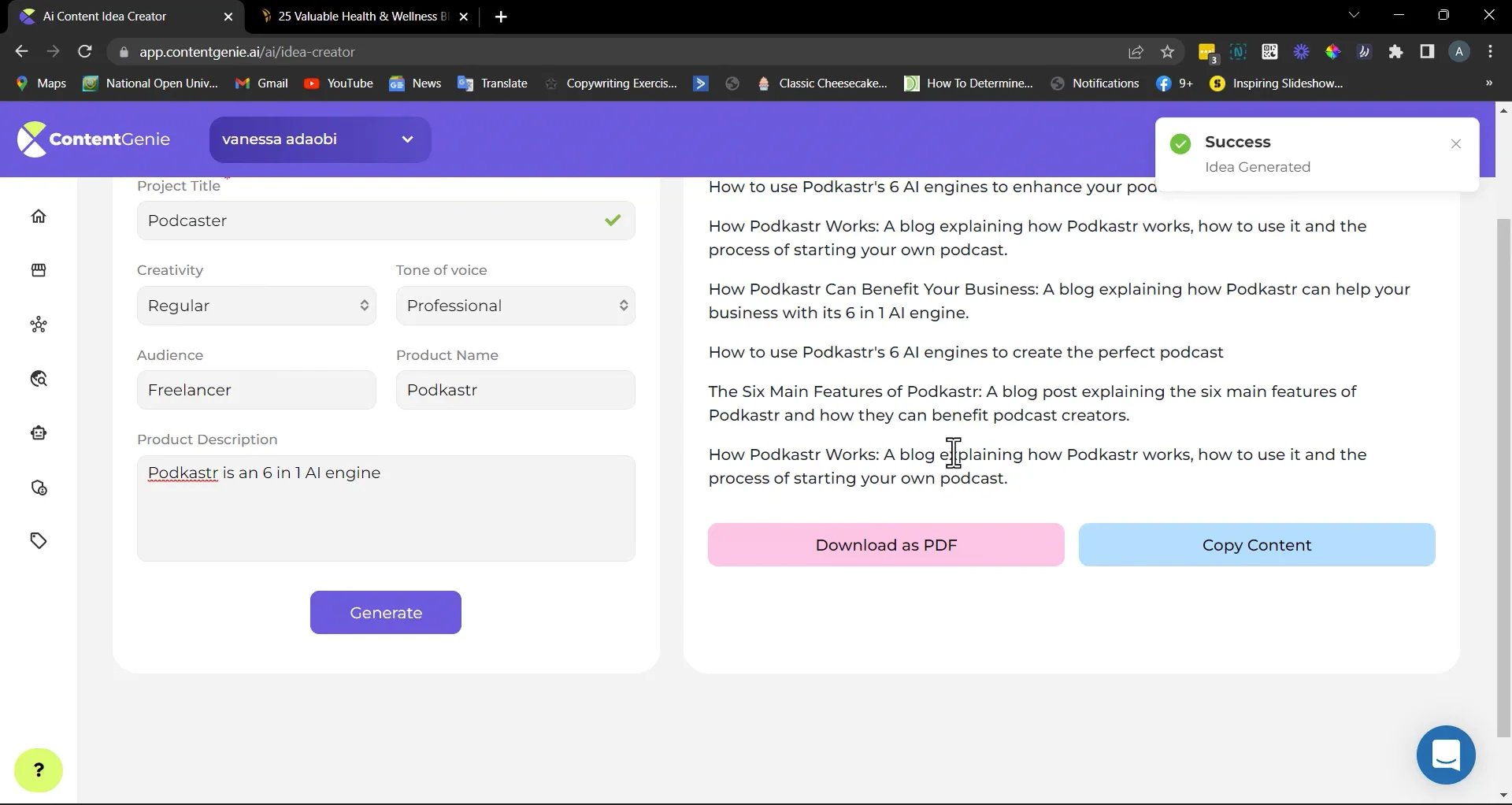
Task: Open the globe search icon in sidebar
Action: coord(39,379)
